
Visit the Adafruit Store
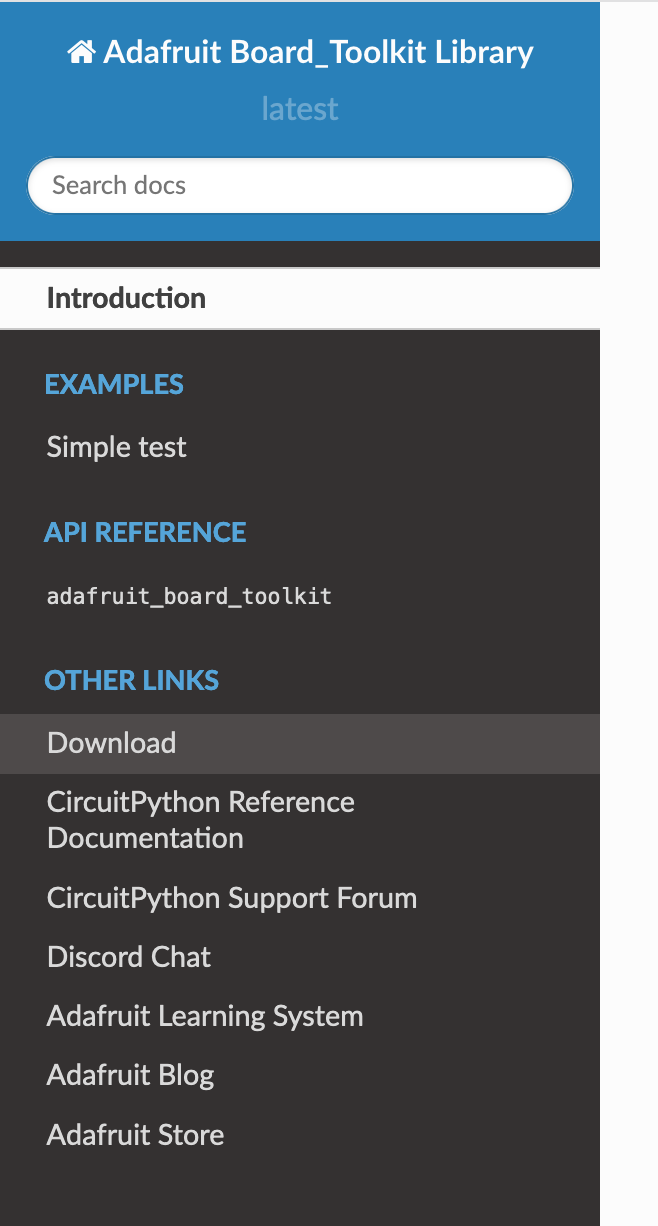pyautogui.click(x=135, y=1134)
